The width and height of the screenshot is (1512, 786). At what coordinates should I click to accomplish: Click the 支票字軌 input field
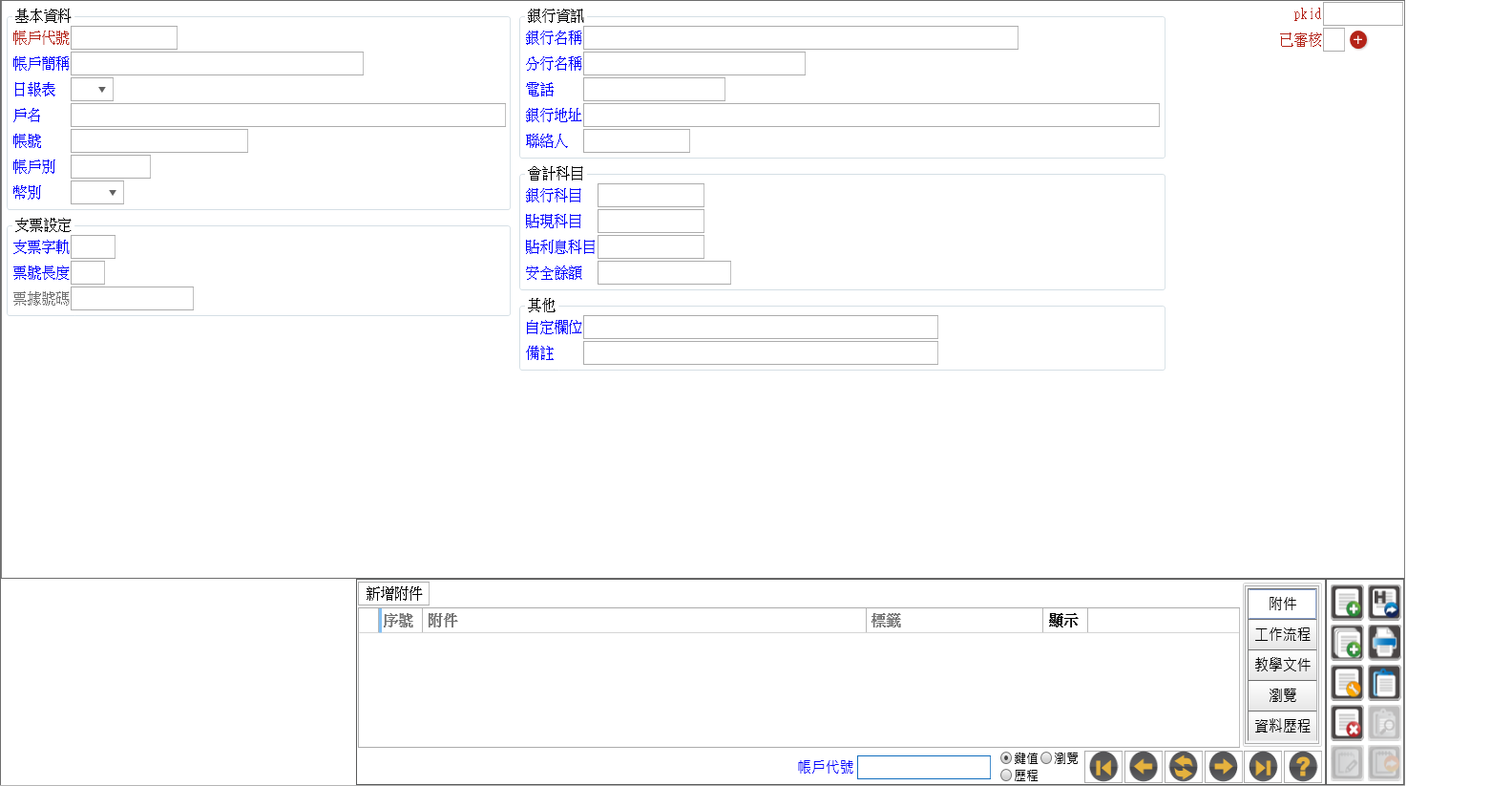(x=94, y=247)
